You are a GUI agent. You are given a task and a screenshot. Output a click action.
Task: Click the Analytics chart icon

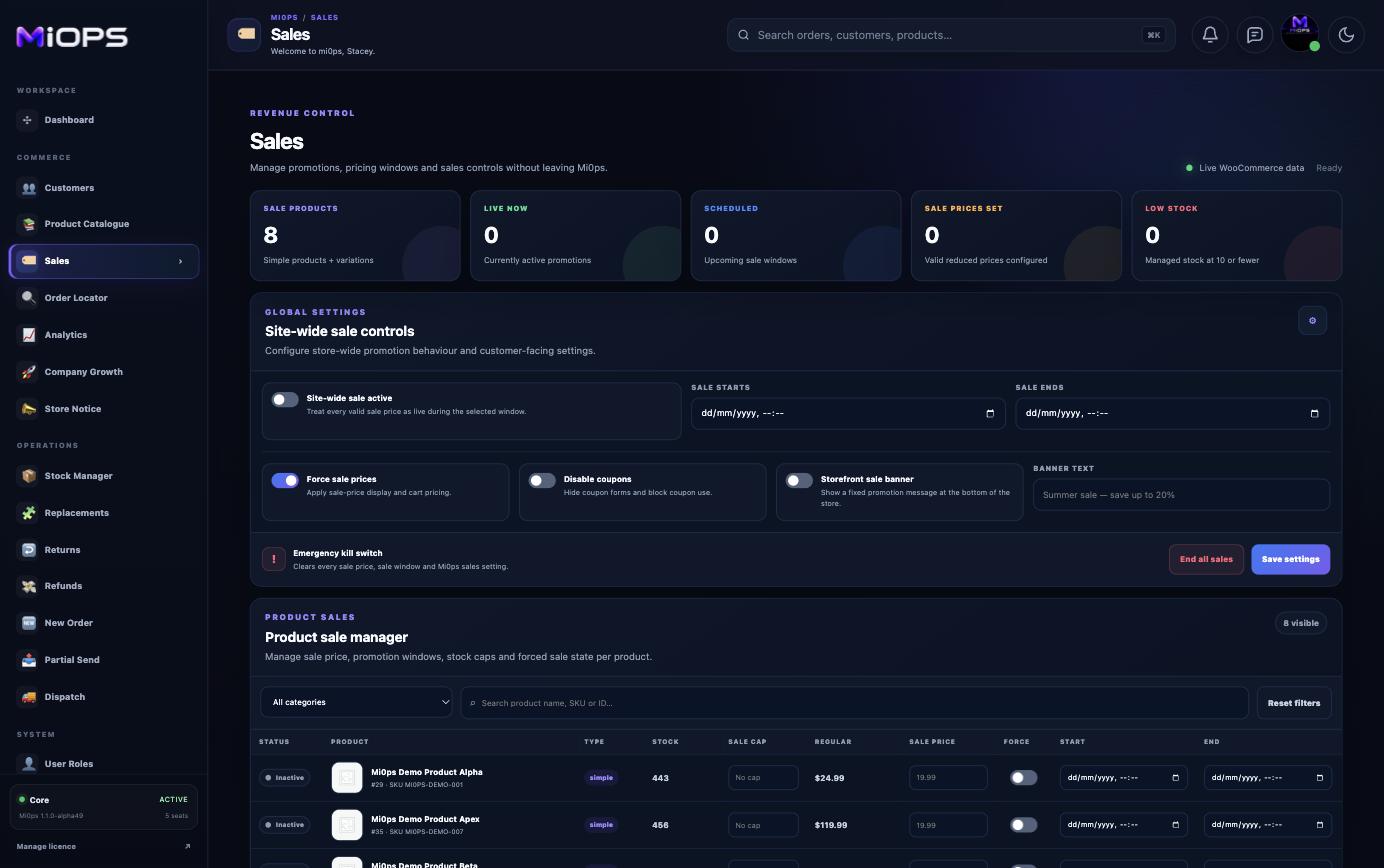[28, 335]
